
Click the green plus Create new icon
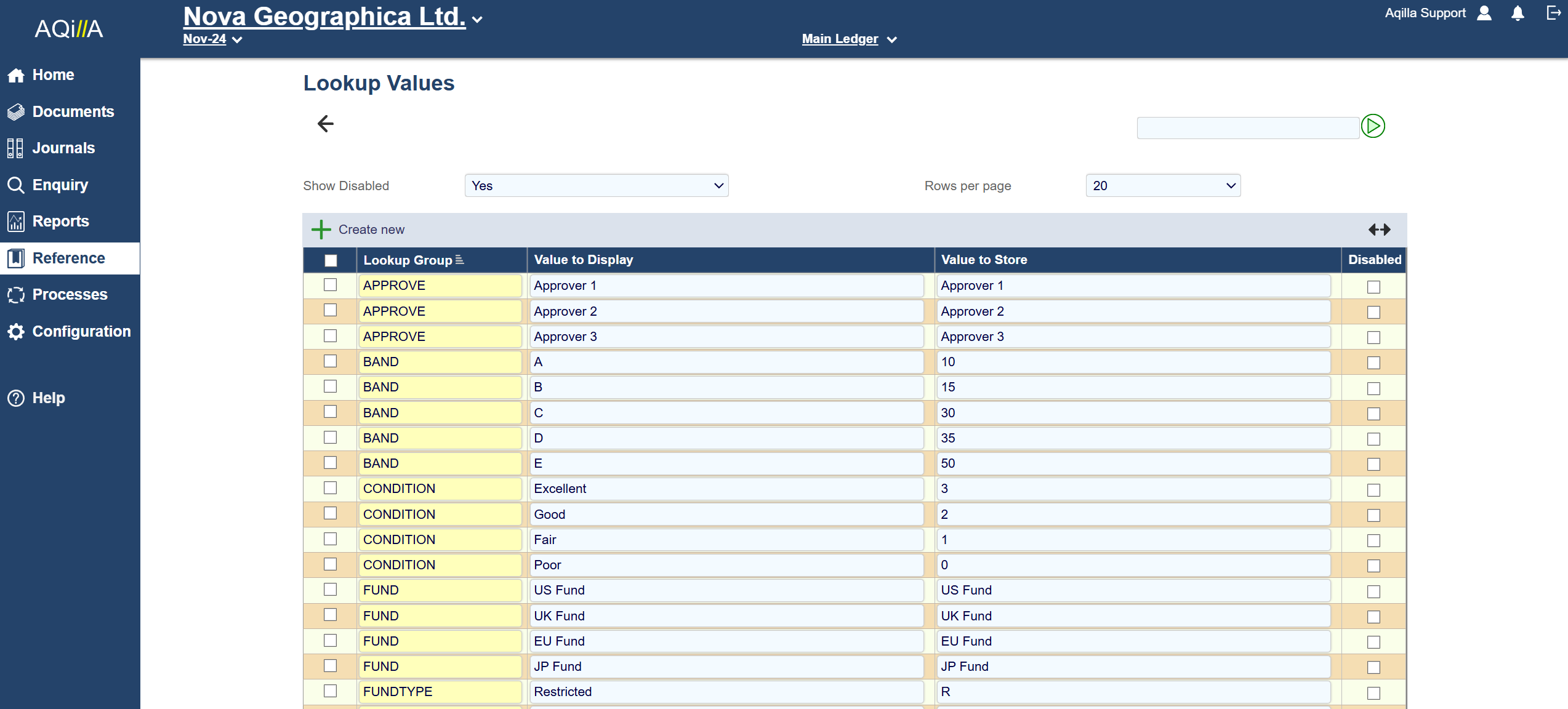(x=321, y=230)
